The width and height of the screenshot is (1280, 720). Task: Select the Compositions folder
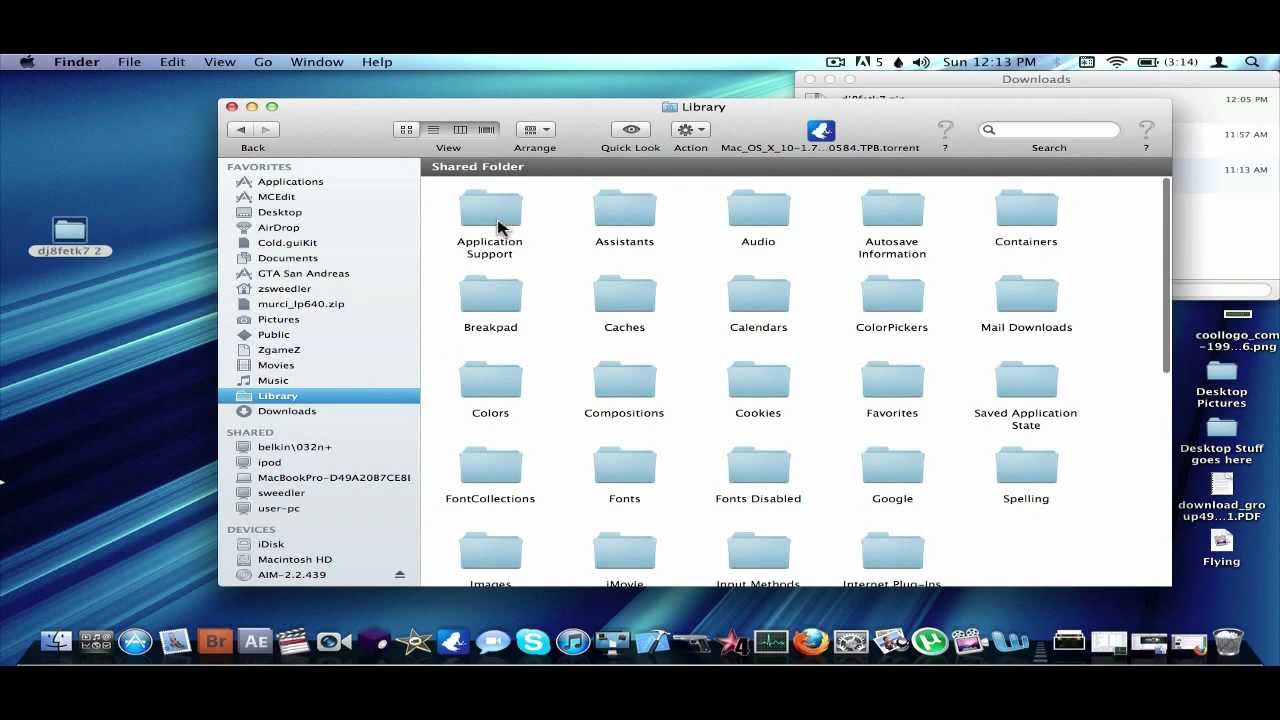[x=625, y=390]
